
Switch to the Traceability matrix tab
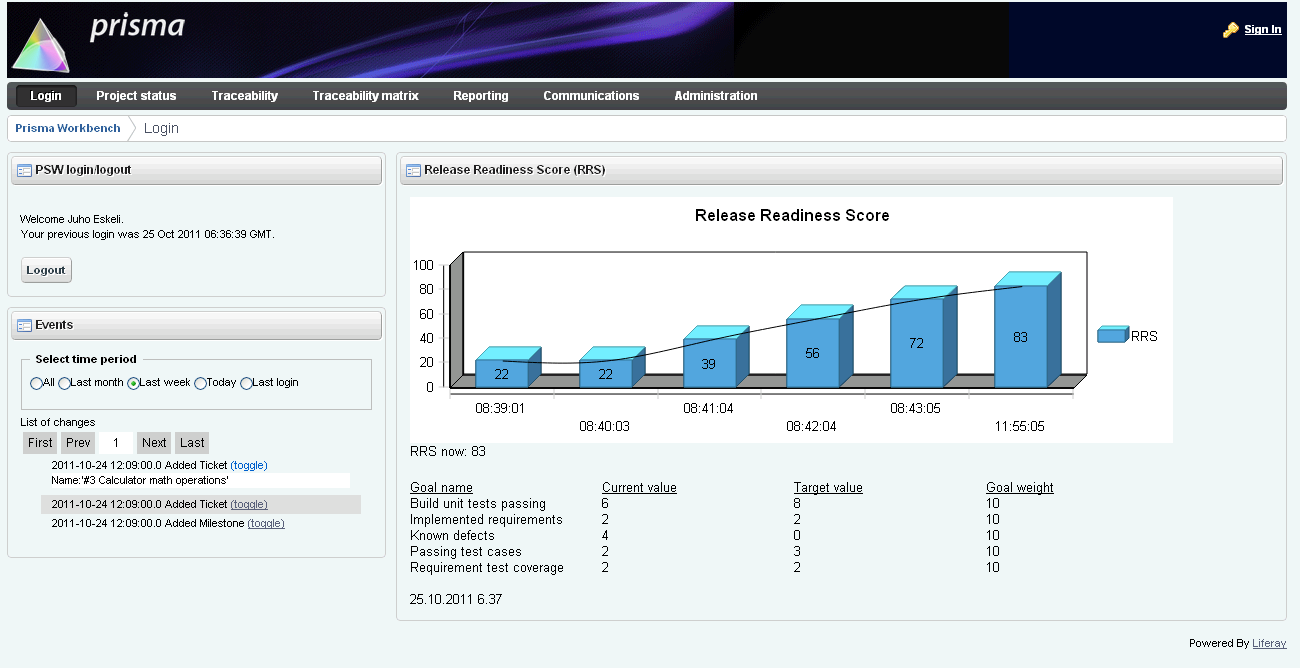[365, 95]
